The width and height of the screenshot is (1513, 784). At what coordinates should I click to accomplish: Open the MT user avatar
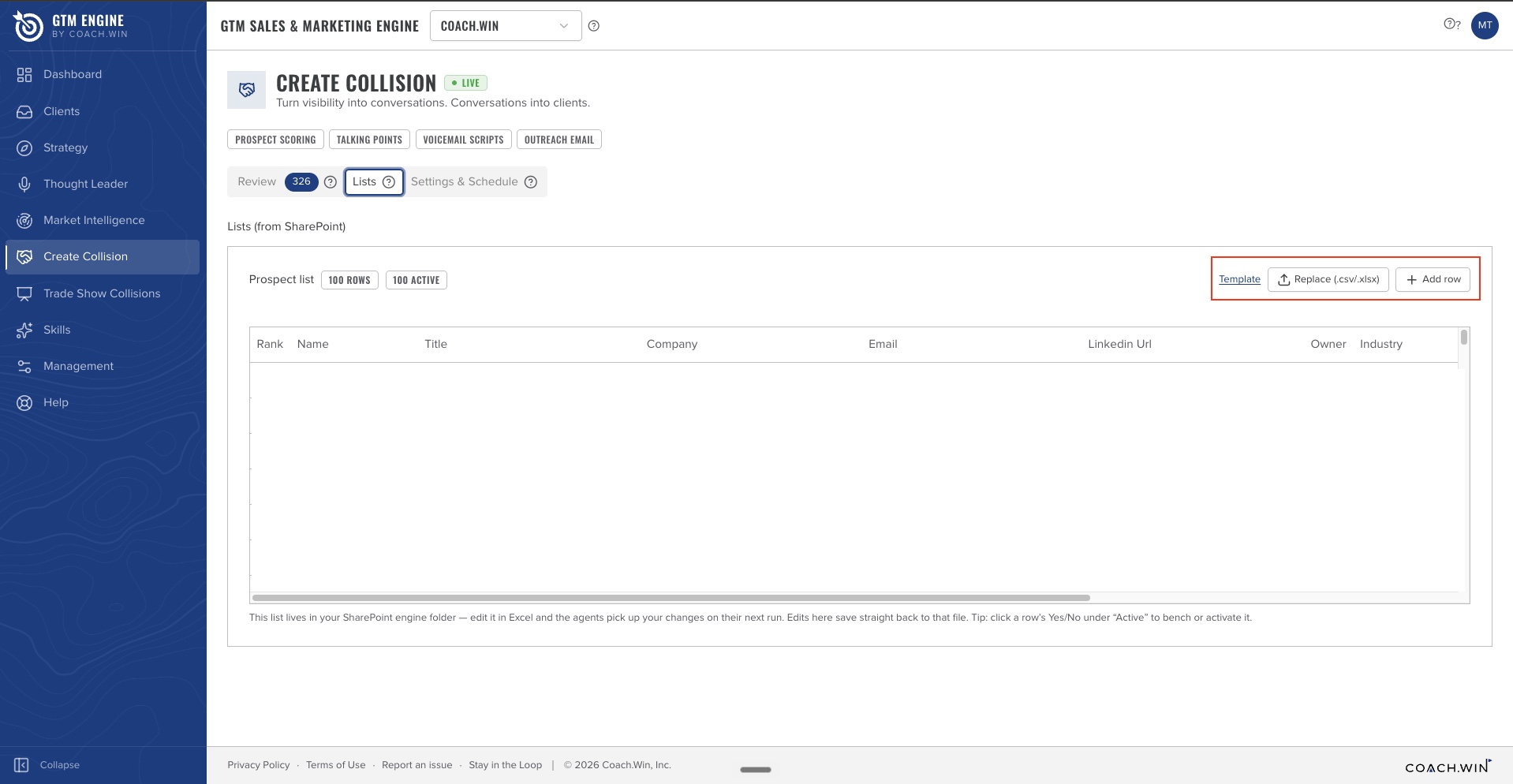[x=1485, y=25]
